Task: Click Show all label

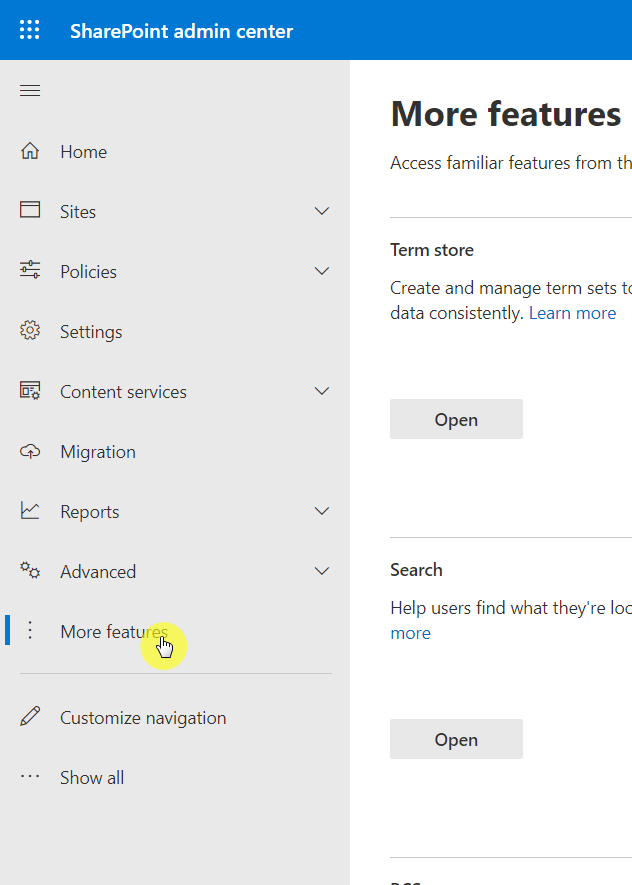Action: point(92,778)
